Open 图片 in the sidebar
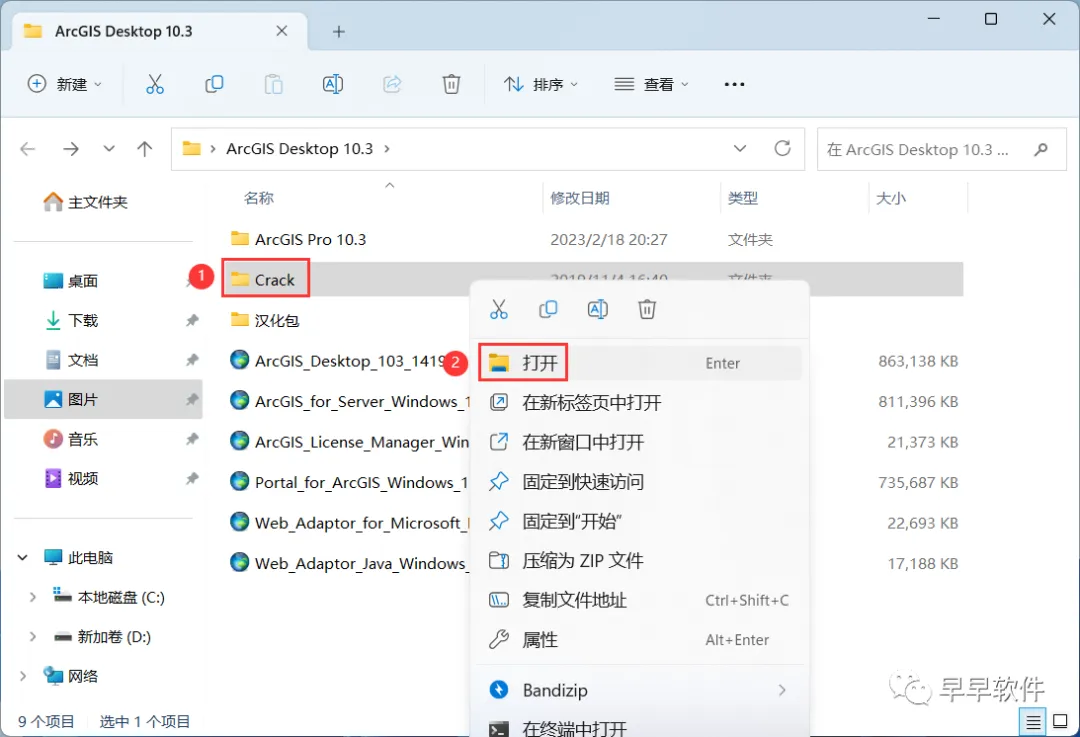 pyautogui.click(x=103, y=399)
